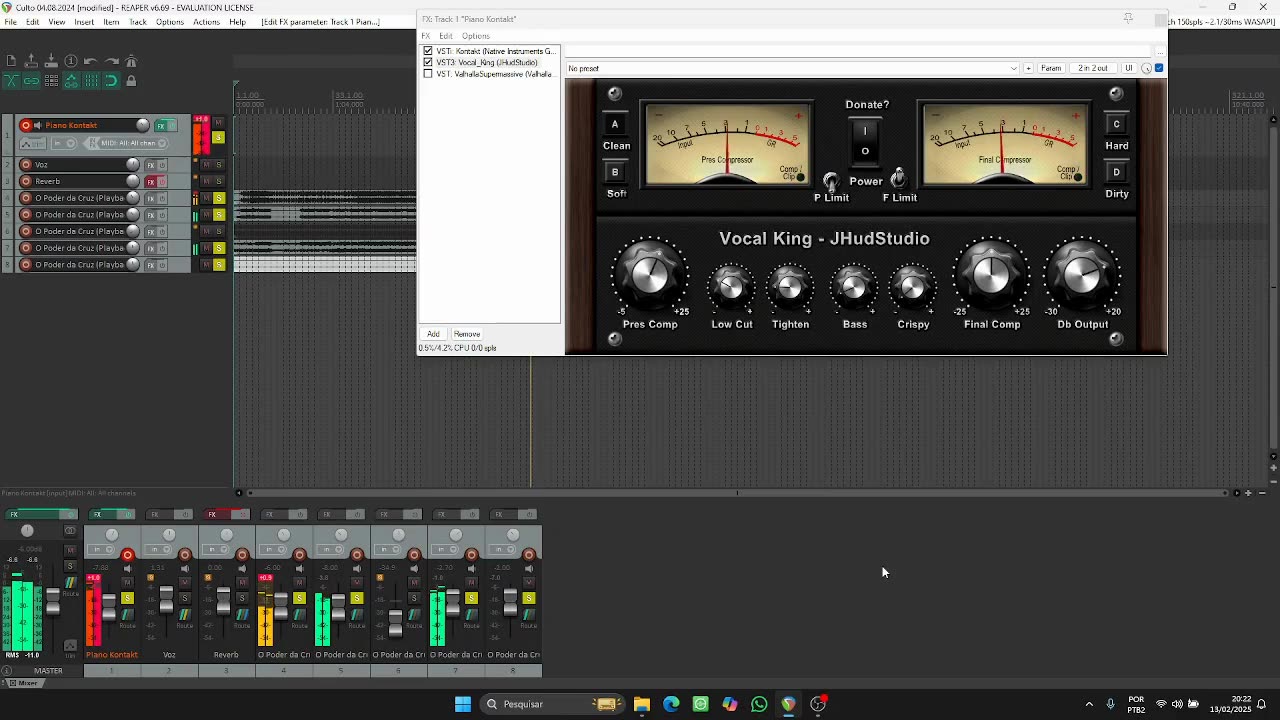Open FX window Options menu
The width and height of the screenshot is (1280, 720).
click(x=475, y=36)
